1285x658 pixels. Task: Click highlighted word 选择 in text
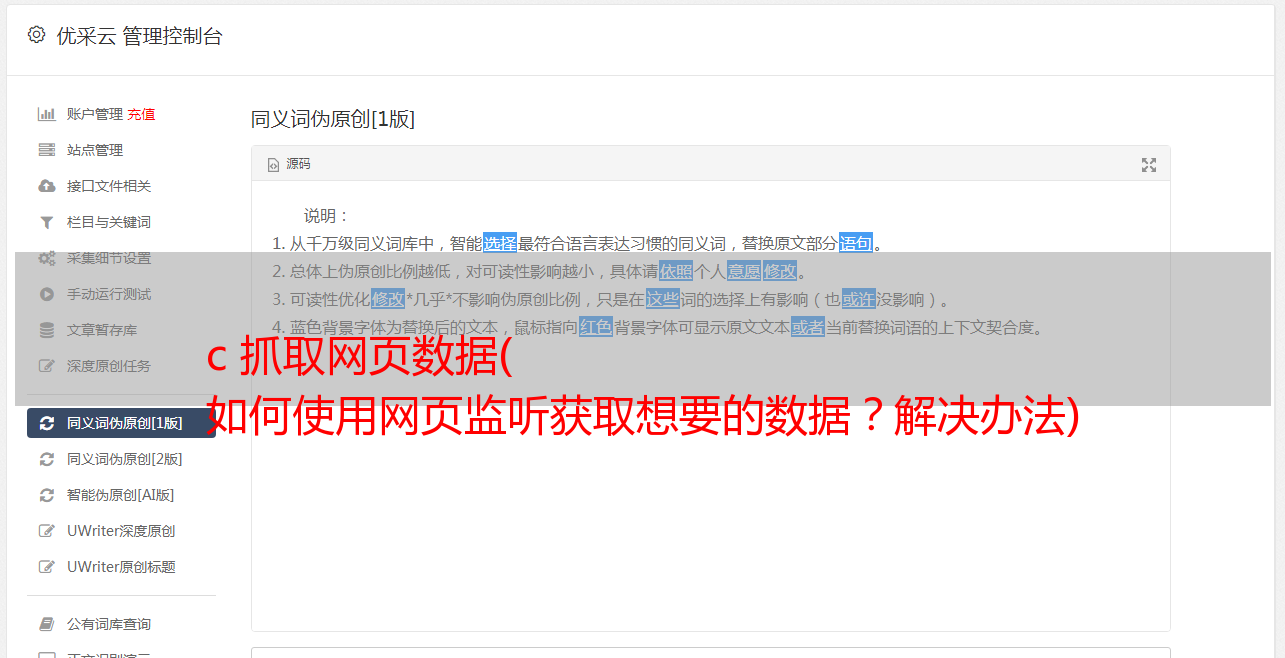coord(500,243)
